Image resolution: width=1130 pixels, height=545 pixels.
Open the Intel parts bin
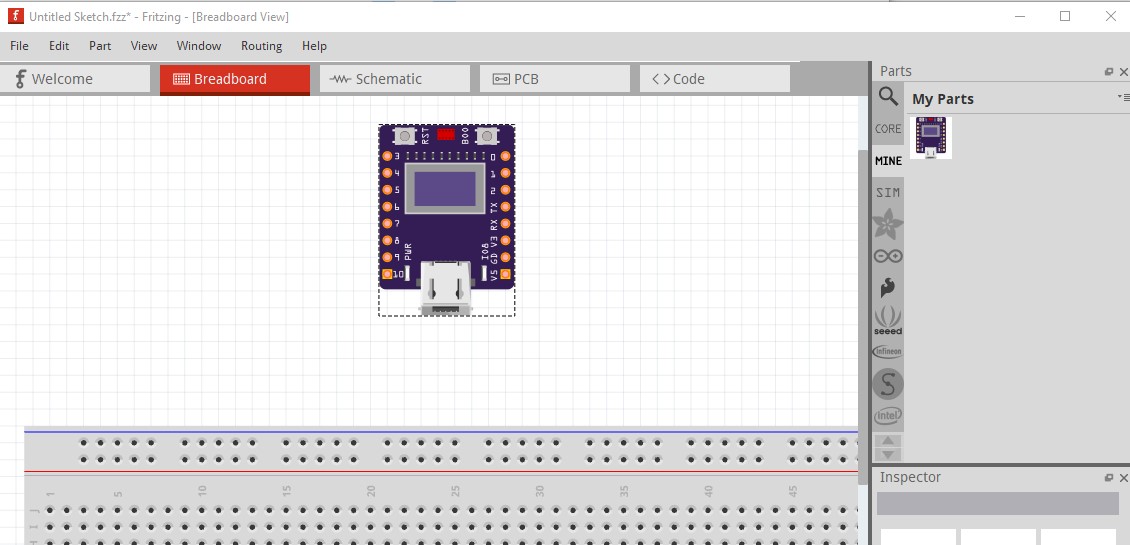887,415
